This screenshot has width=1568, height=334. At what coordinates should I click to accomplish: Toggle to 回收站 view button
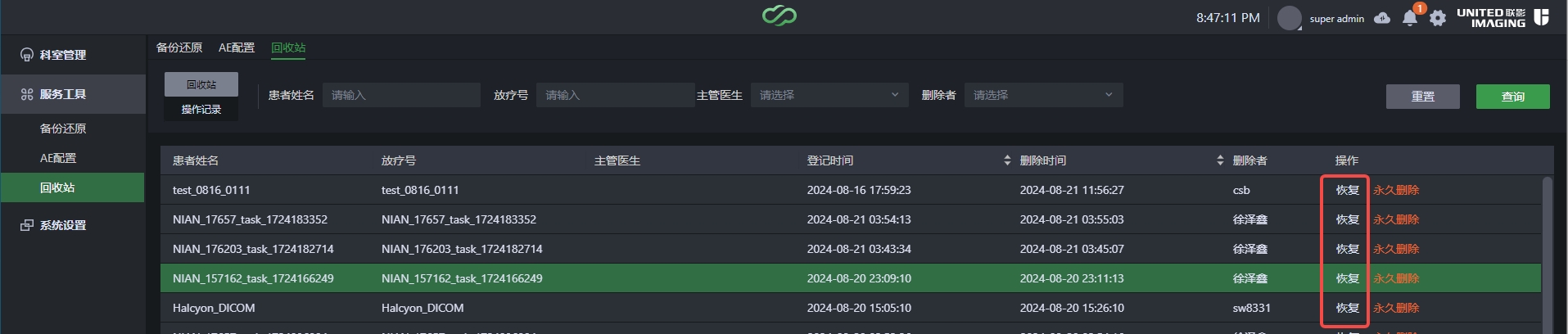[x=201, y=84]
